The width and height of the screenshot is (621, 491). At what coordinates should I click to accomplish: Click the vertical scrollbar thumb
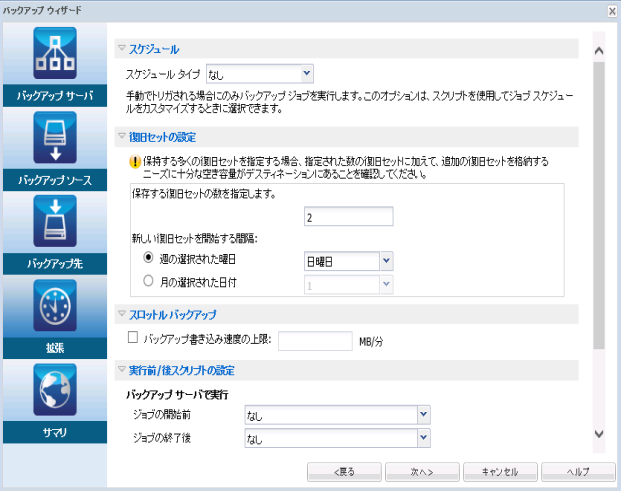599,205
